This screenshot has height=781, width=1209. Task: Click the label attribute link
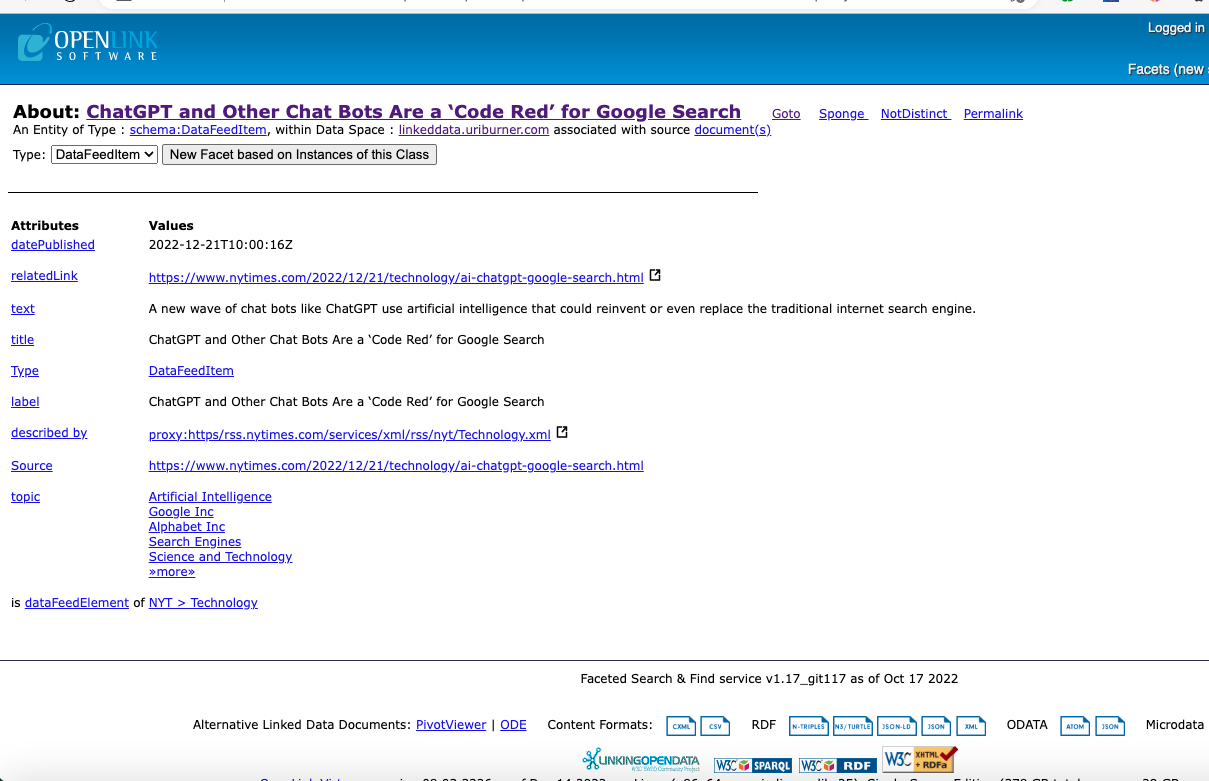(25, 402)
